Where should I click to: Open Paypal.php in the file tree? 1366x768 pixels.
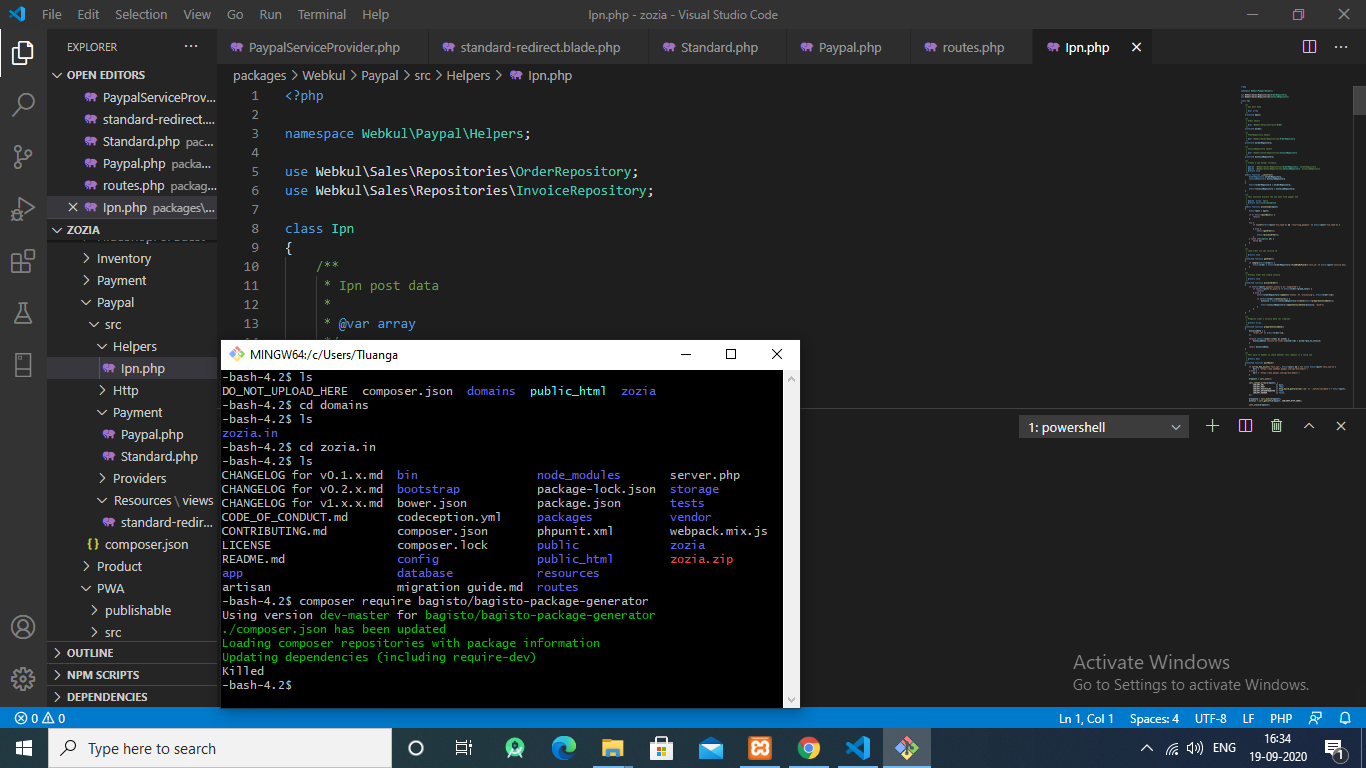pos(152,434)
